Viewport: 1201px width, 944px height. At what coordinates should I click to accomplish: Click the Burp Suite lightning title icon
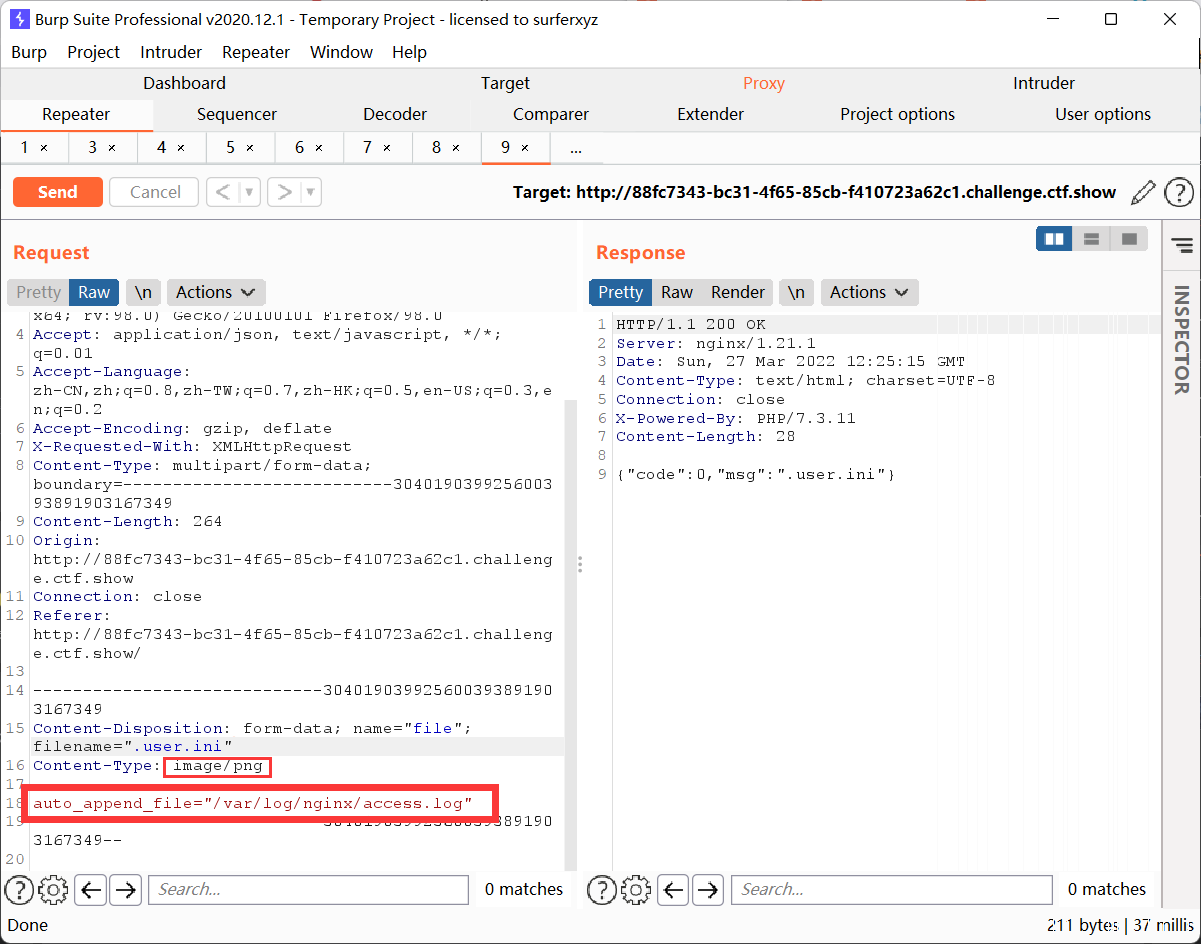pos(19,19)
